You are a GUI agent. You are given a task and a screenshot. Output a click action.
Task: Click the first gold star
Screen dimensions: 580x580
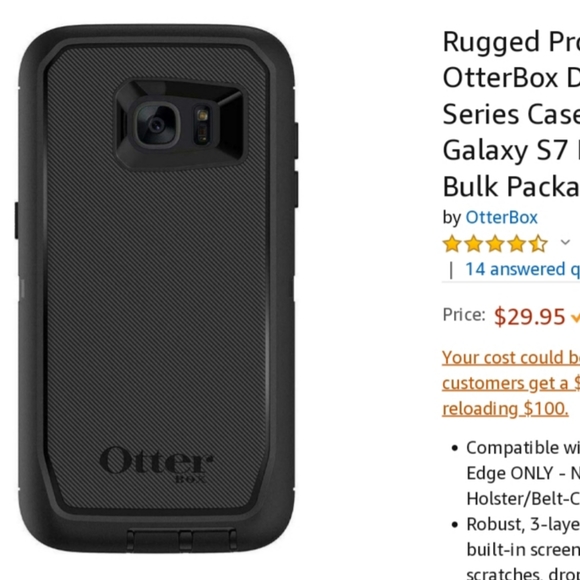click(x=452, y=244)
